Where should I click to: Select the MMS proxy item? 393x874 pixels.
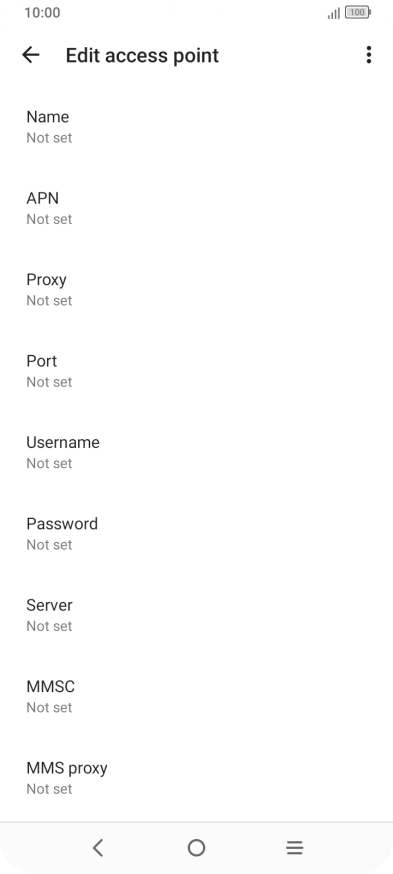tap(196, 778)
